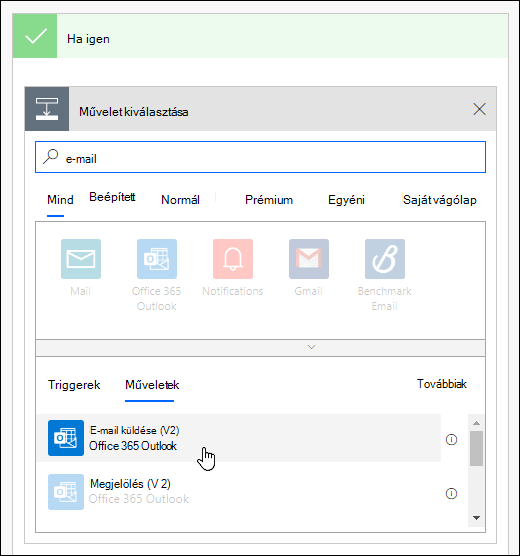Viewport: 520px width, 556px height.
Task: Select the Műveletek tab
Action: tap(152, 385)
